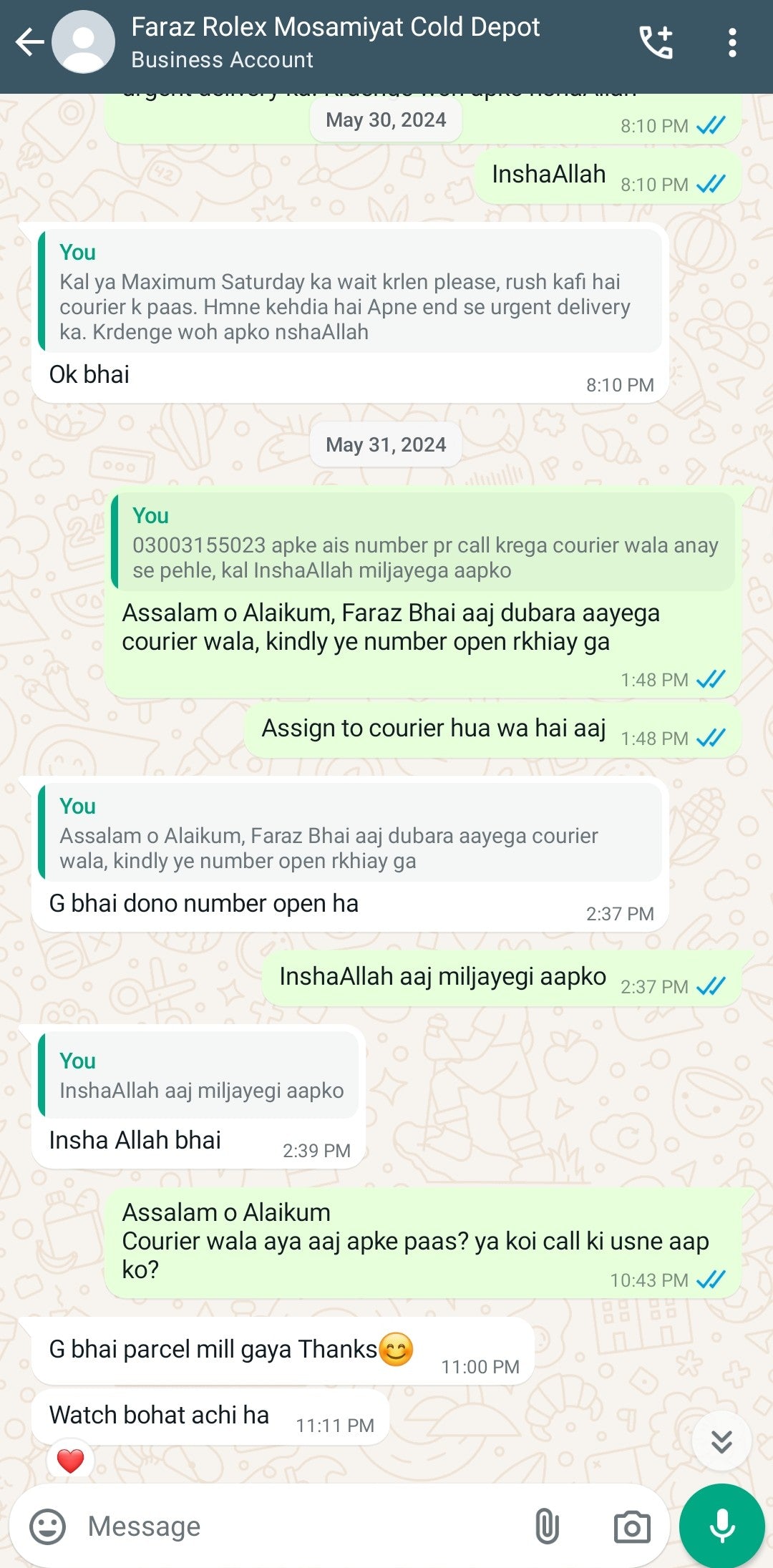Open the contact profile picture
The height and width of the screenshot is (1568, 773).
pyautogui.click(x=84, y=42)
